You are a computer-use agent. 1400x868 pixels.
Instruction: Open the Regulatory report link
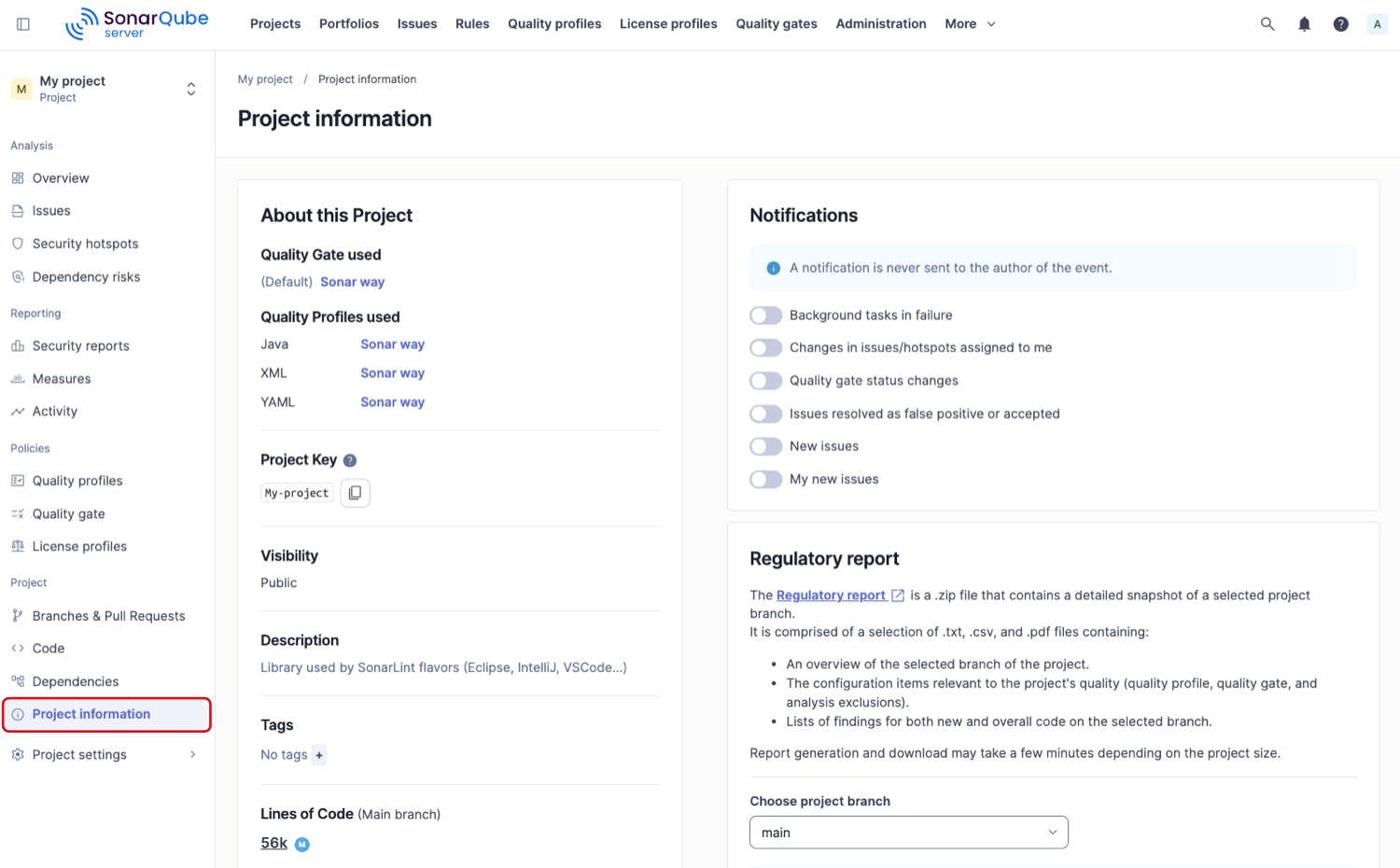pos(832,595)
